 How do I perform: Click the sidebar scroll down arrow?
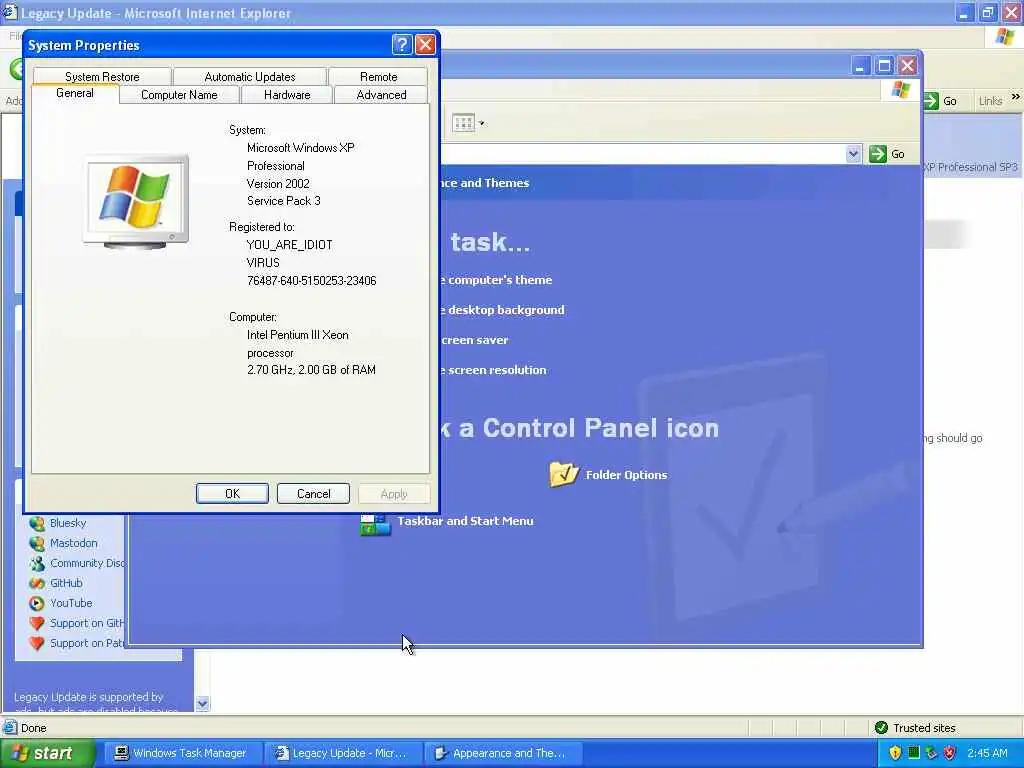tap(202, 703)
